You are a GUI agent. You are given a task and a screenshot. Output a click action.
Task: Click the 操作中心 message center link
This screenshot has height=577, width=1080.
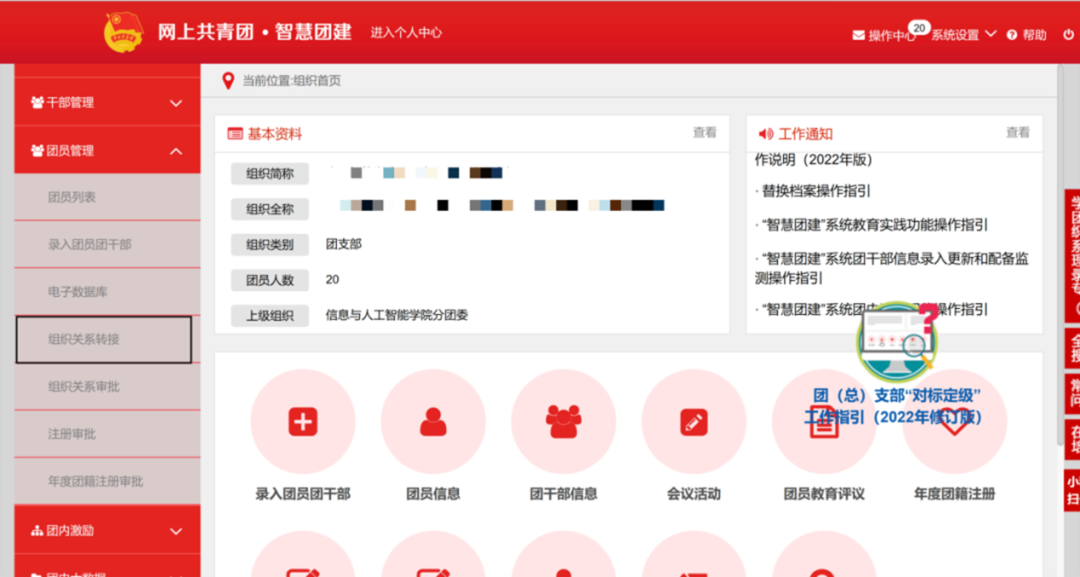891,35
